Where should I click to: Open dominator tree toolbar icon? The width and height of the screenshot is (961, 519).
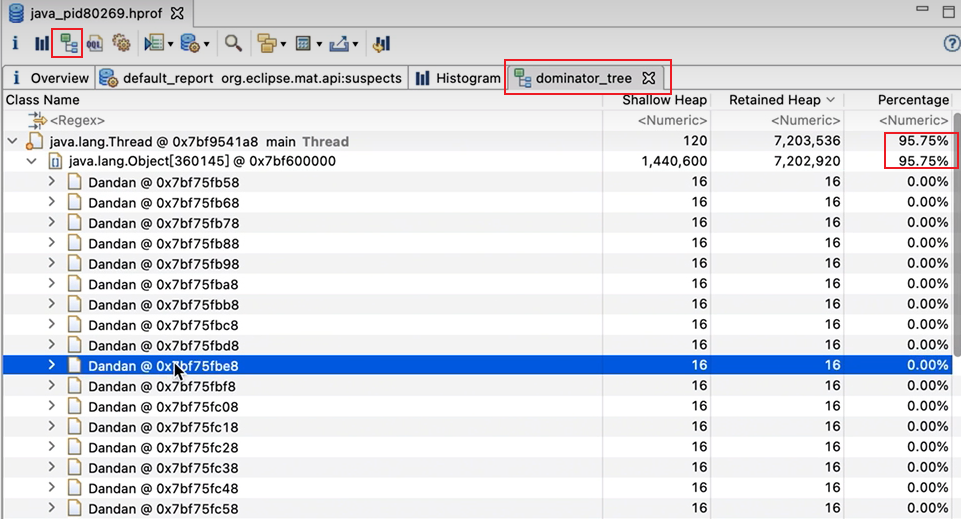67,44
